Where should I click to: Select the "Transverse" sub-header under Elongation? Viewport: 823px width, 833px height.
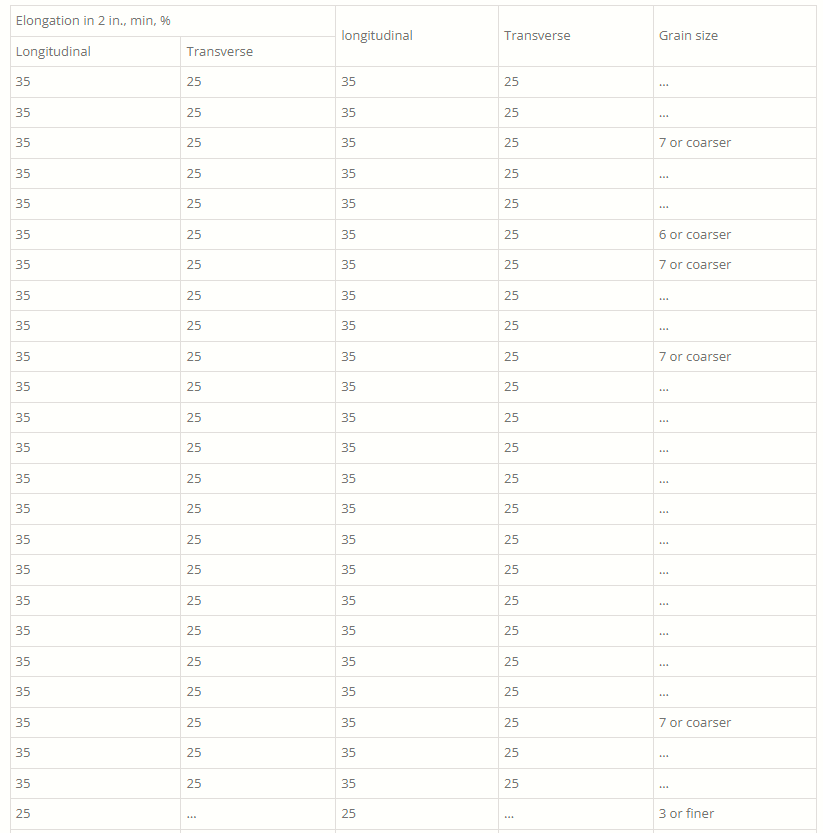pos(220,52)
